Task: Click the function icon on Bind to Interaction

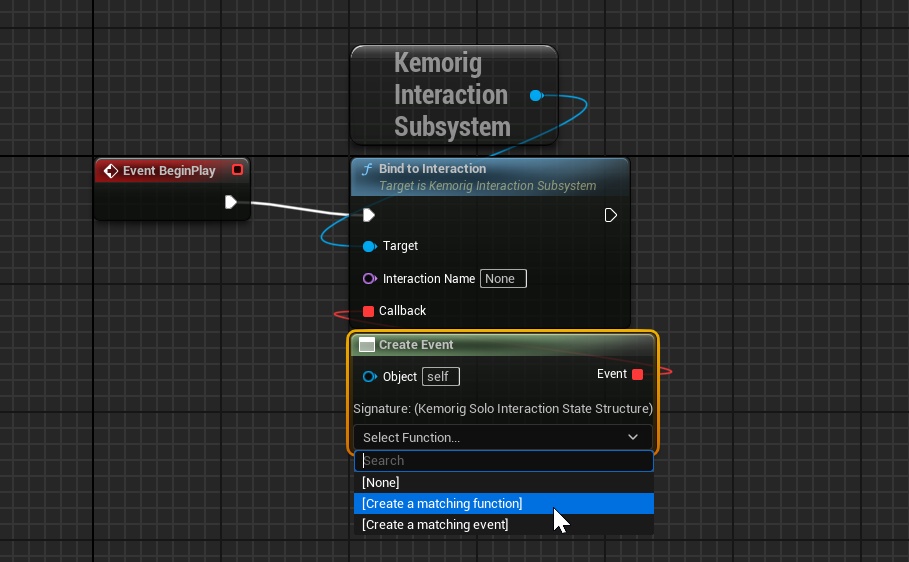Action: click(x=367, y=169)
